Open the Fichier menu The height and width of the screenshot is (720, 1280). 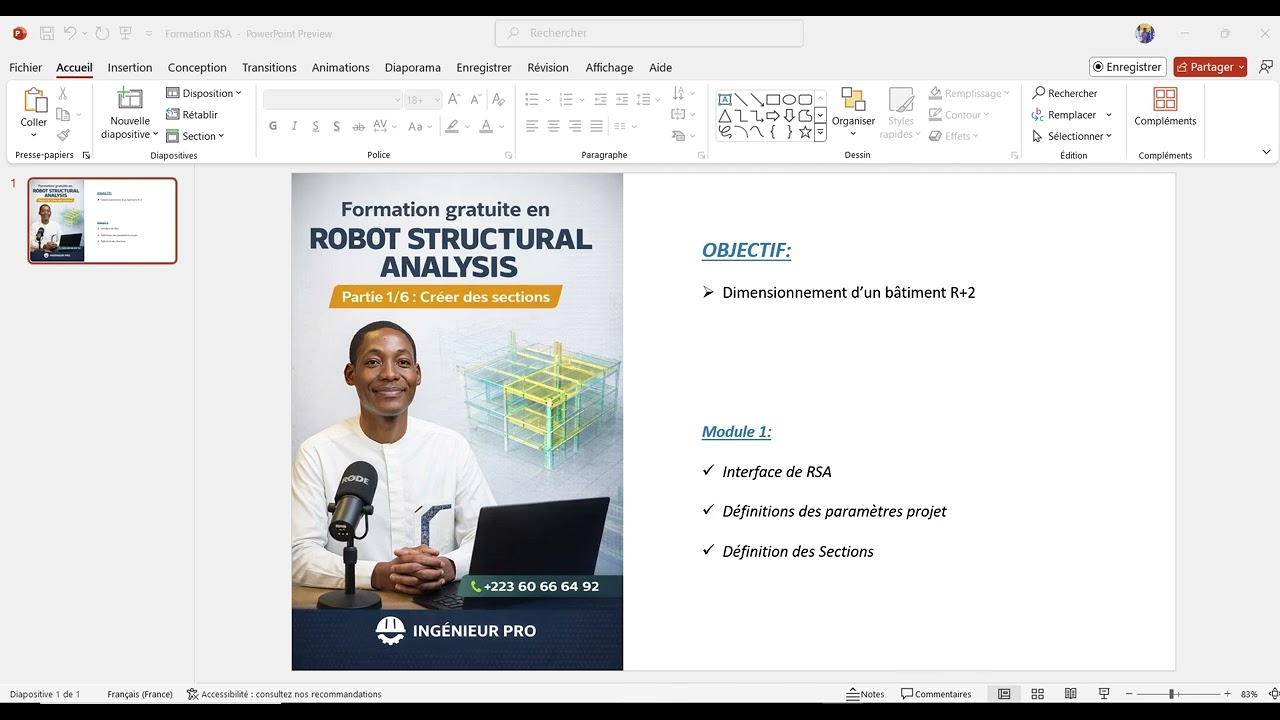(x=26, y=67)
